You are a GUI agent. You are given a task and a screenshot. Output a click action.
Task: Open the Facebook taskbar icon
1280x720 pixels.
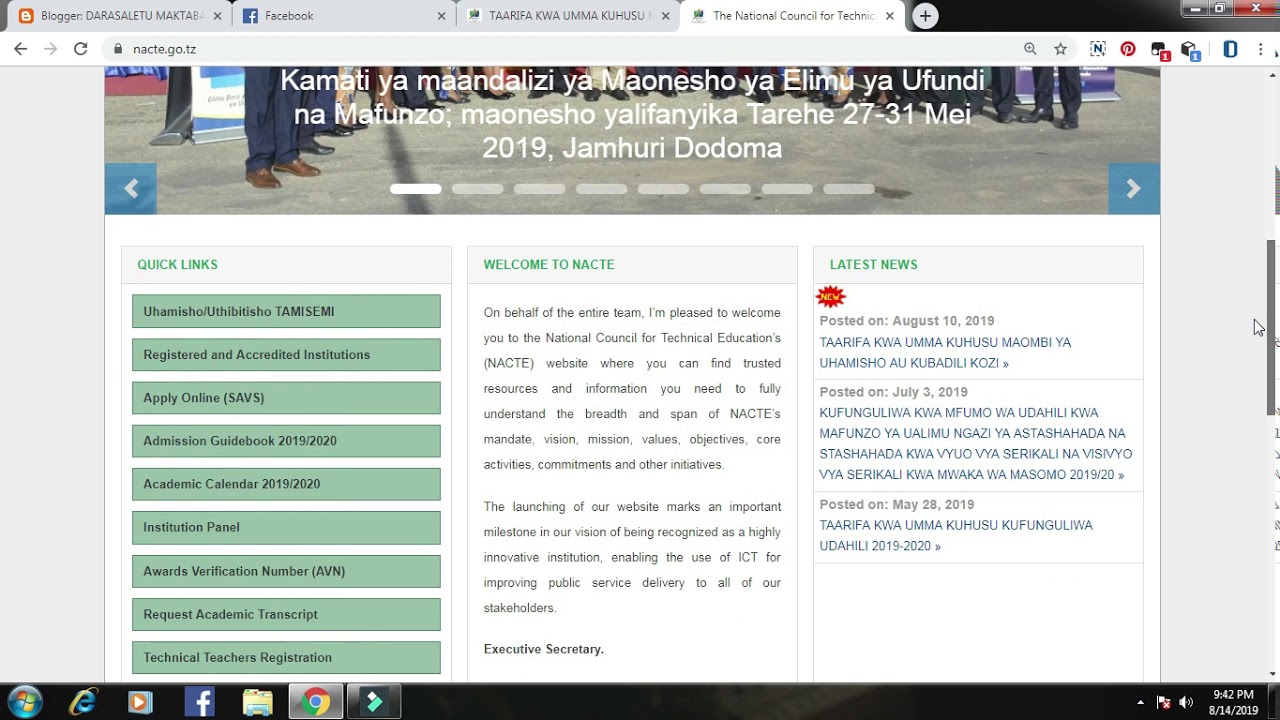[199, 702]
